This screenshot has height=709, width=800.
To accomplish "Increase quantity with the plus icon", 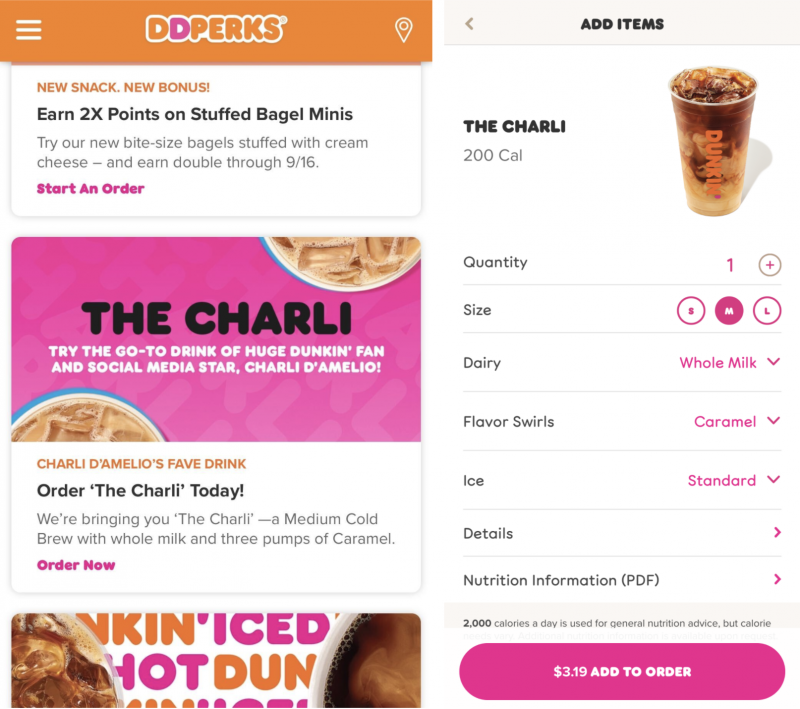I will tap(769, 265).
